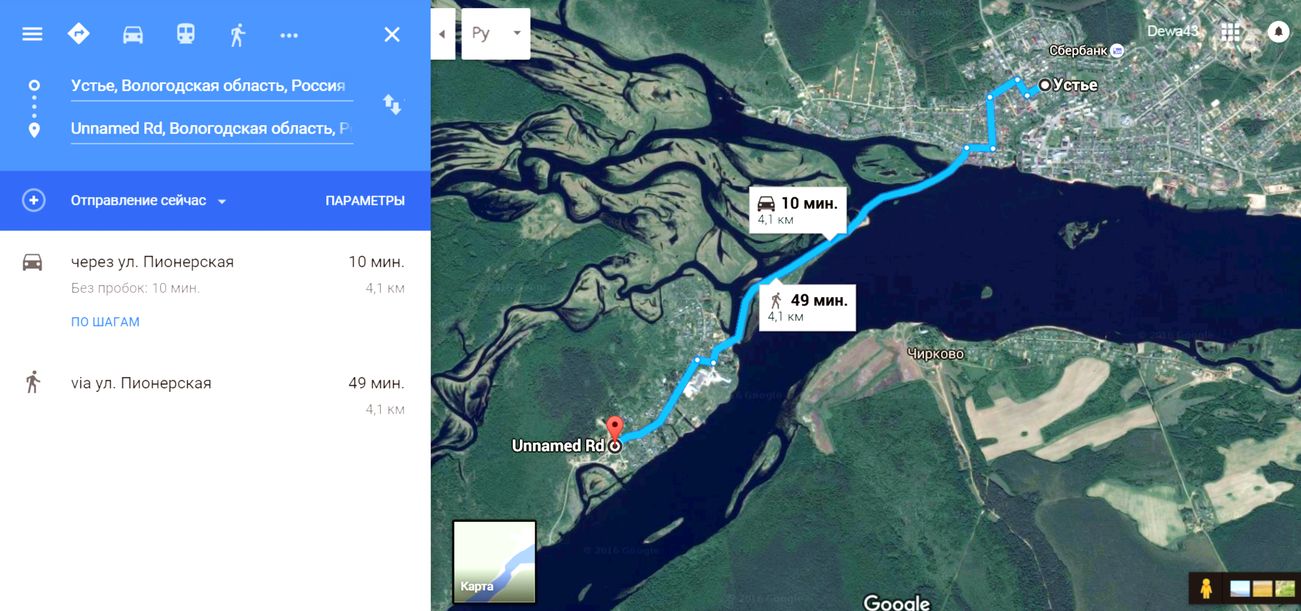Open ПО ШАГАМ step-by-step directions

pos(105,322)
